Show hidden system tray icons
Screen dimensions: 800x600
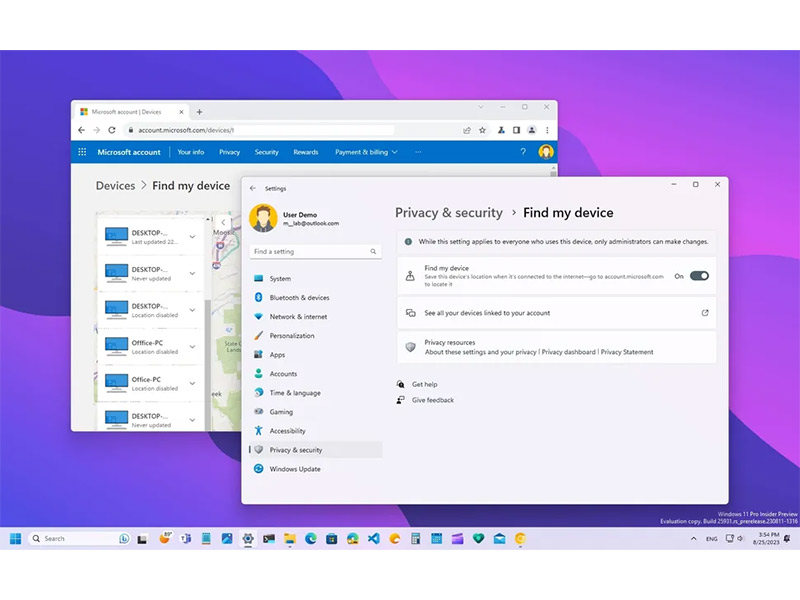tap(693, 539)
